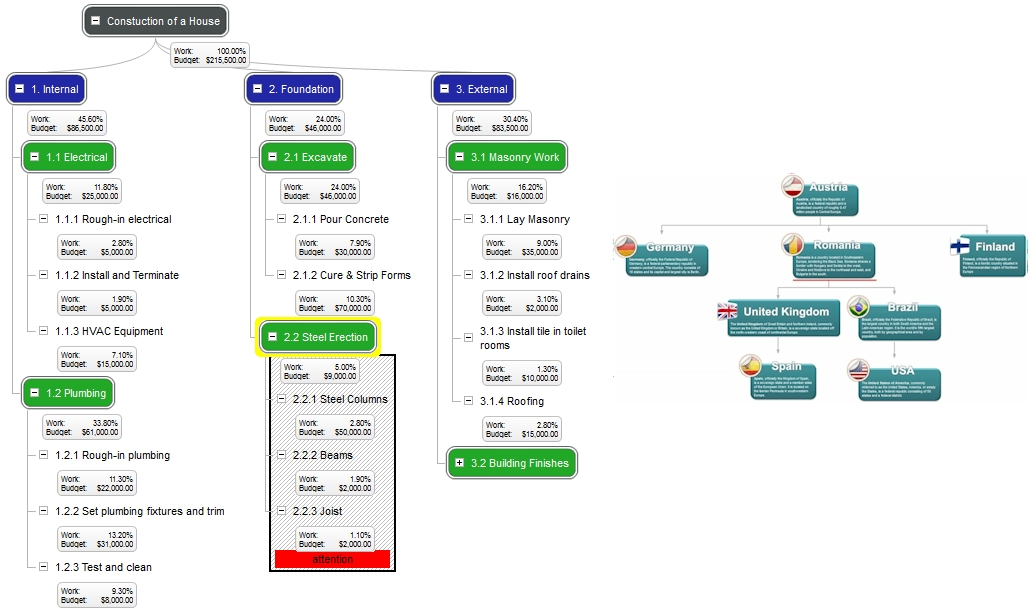Click the Finland flag icon
The image size is (1032, 613).
pos(960,246)
